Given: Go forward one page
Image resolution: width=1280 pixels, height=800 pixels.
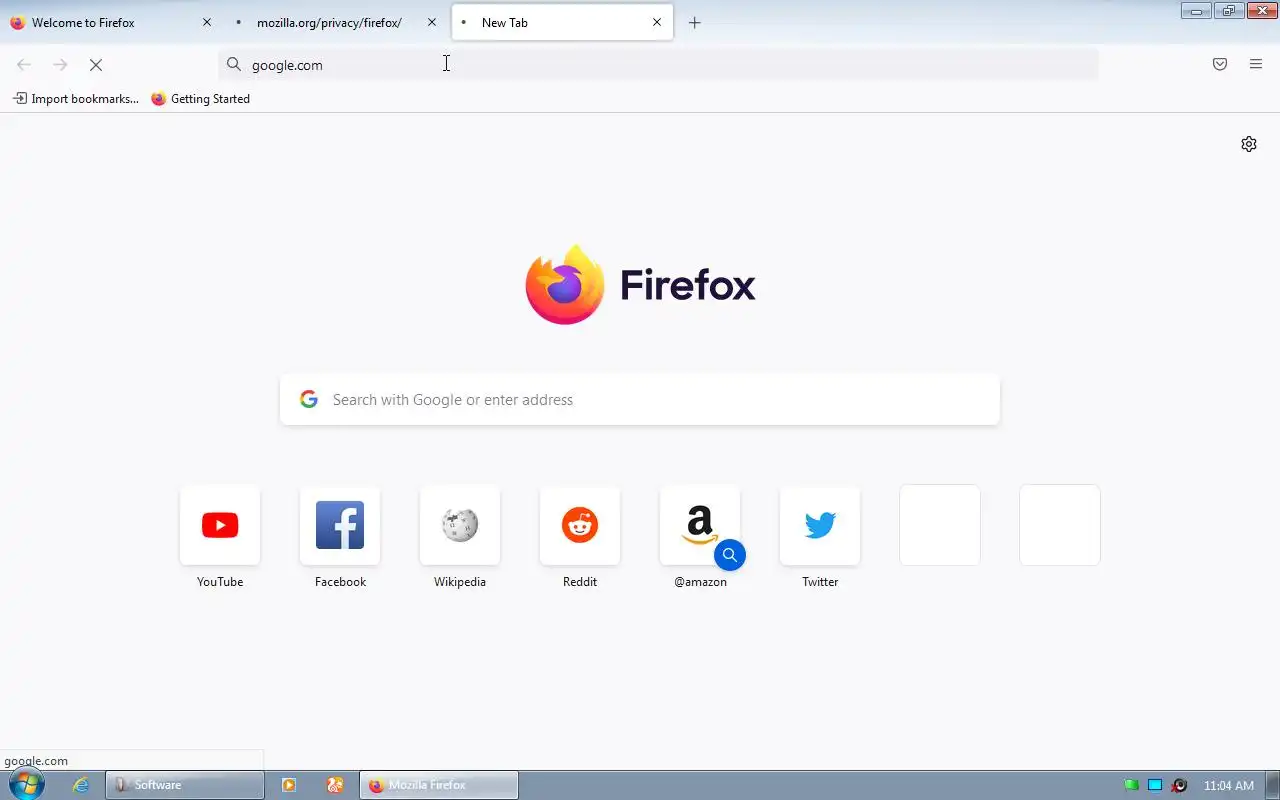Looking at the screenshot, I should click(60, 64).
